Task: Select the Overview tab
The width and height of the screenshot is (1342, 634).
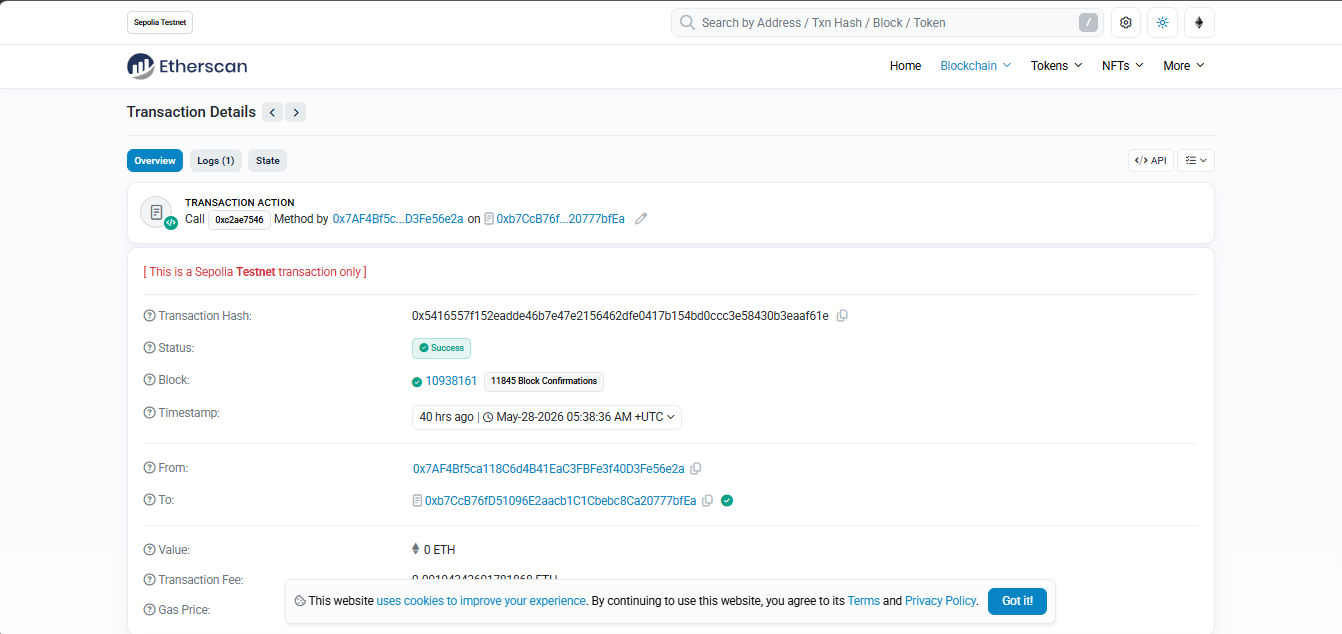Action: pyautogui.click(x=155, y=160)
